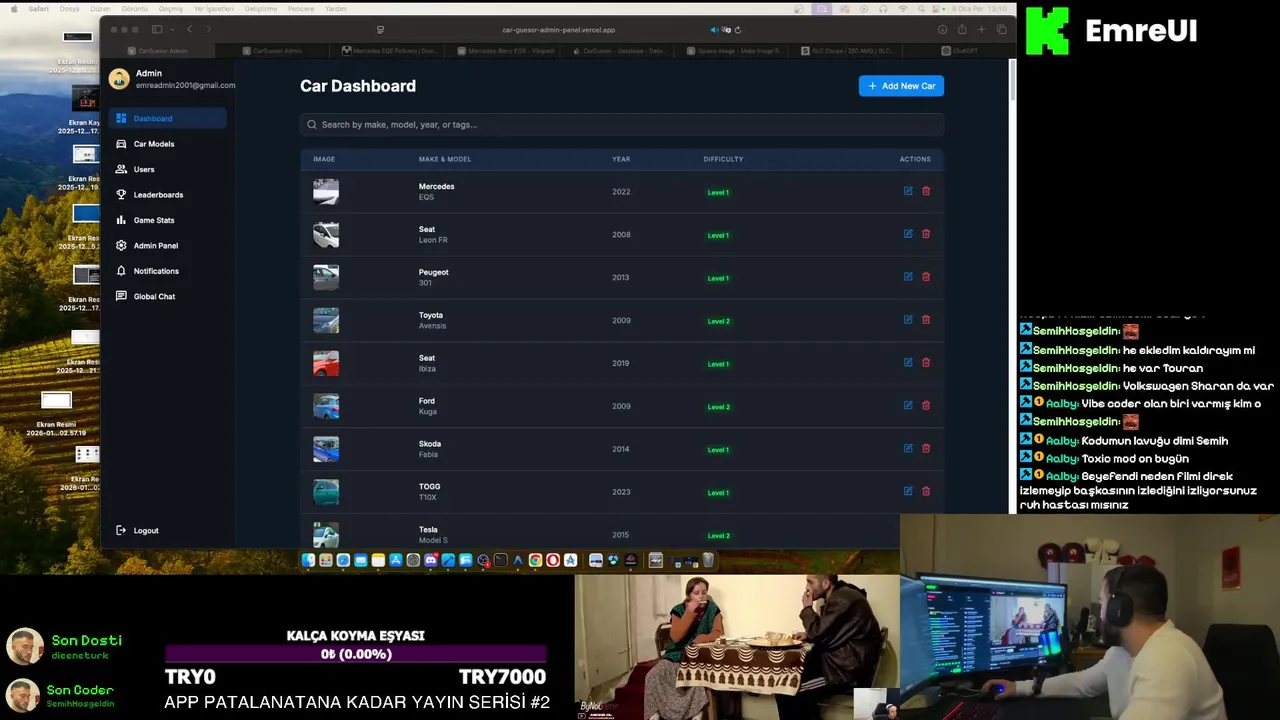Click the MAKE & MODEL column header

(445, 159)
